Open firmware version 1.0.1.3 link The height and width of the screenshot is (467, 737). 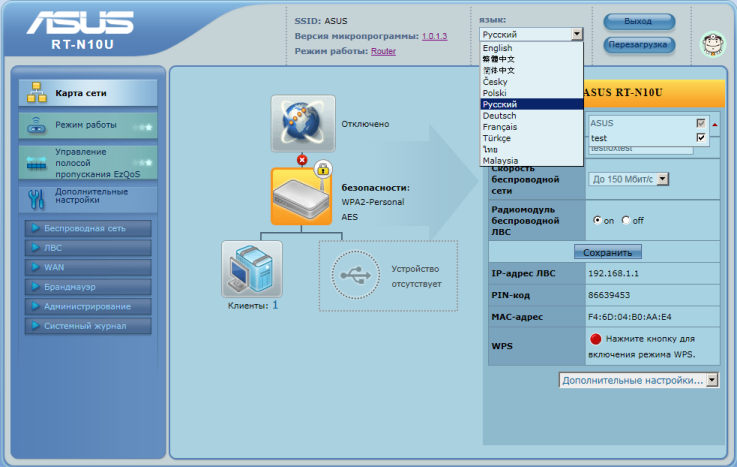point(434,36)
